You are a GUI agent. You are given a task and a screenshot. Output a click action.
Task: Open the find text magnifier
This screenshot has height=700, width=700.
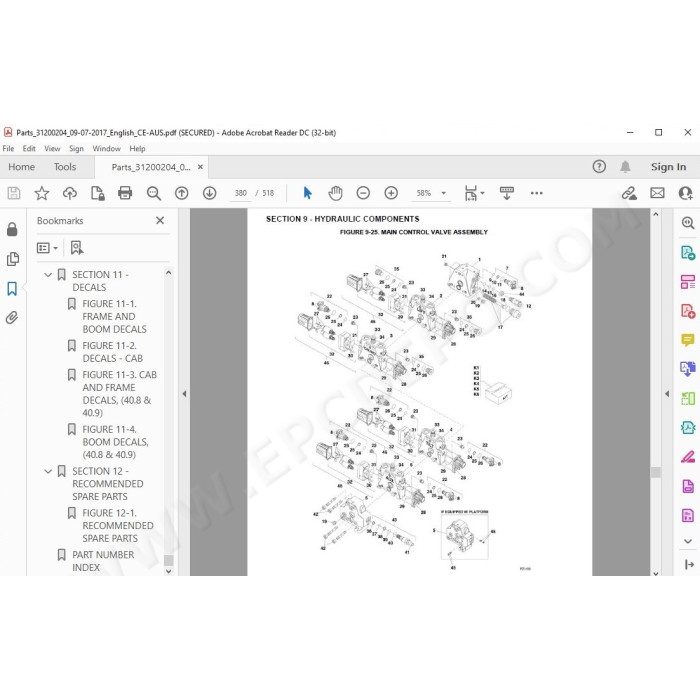[154, 193]
